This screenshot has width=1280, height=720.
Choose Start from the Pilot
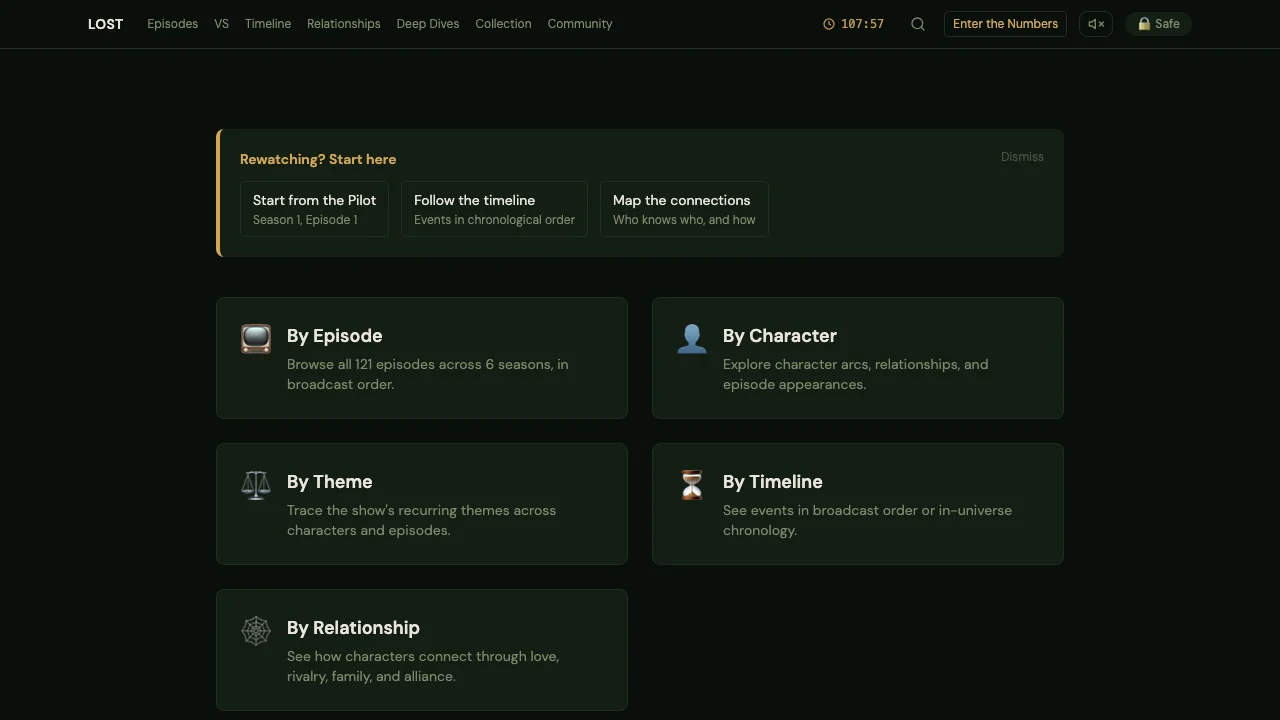[x=314, y=209]
